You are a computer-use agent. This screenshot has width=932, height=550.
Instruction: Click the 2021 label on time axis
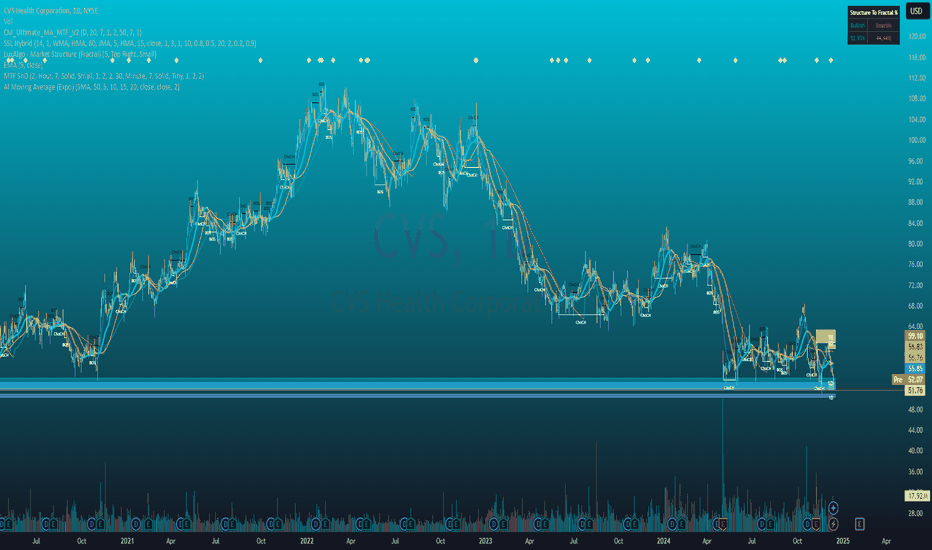coord(127,541)
